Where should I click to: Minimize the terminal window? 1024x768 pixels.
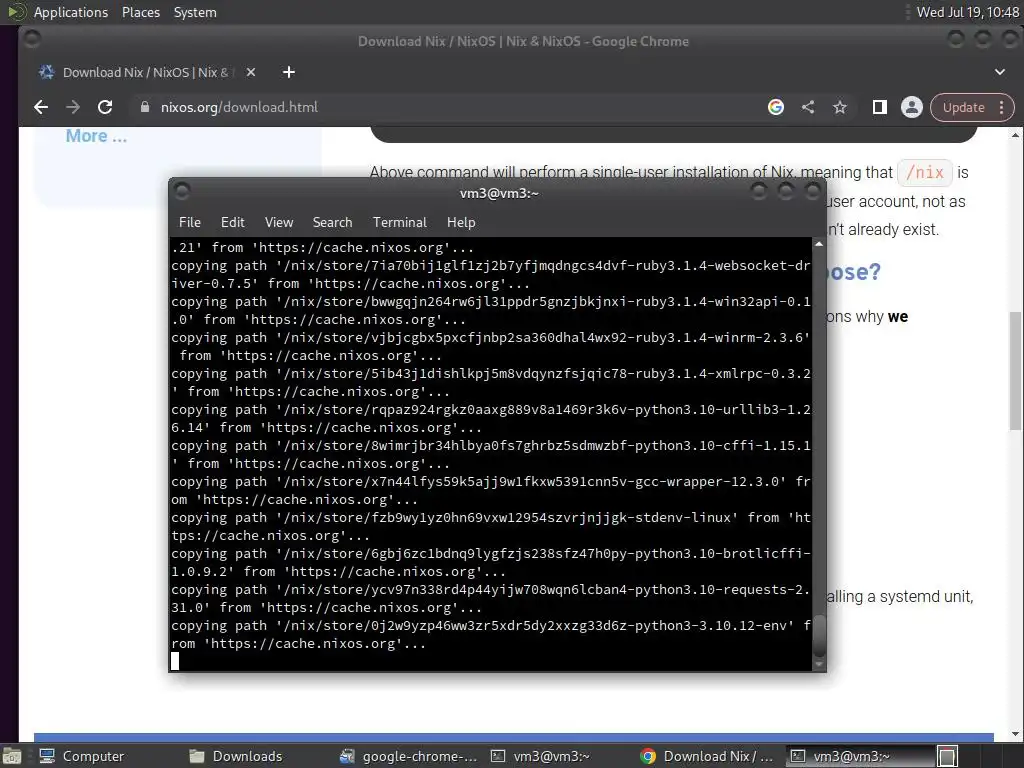pos(759,191)
